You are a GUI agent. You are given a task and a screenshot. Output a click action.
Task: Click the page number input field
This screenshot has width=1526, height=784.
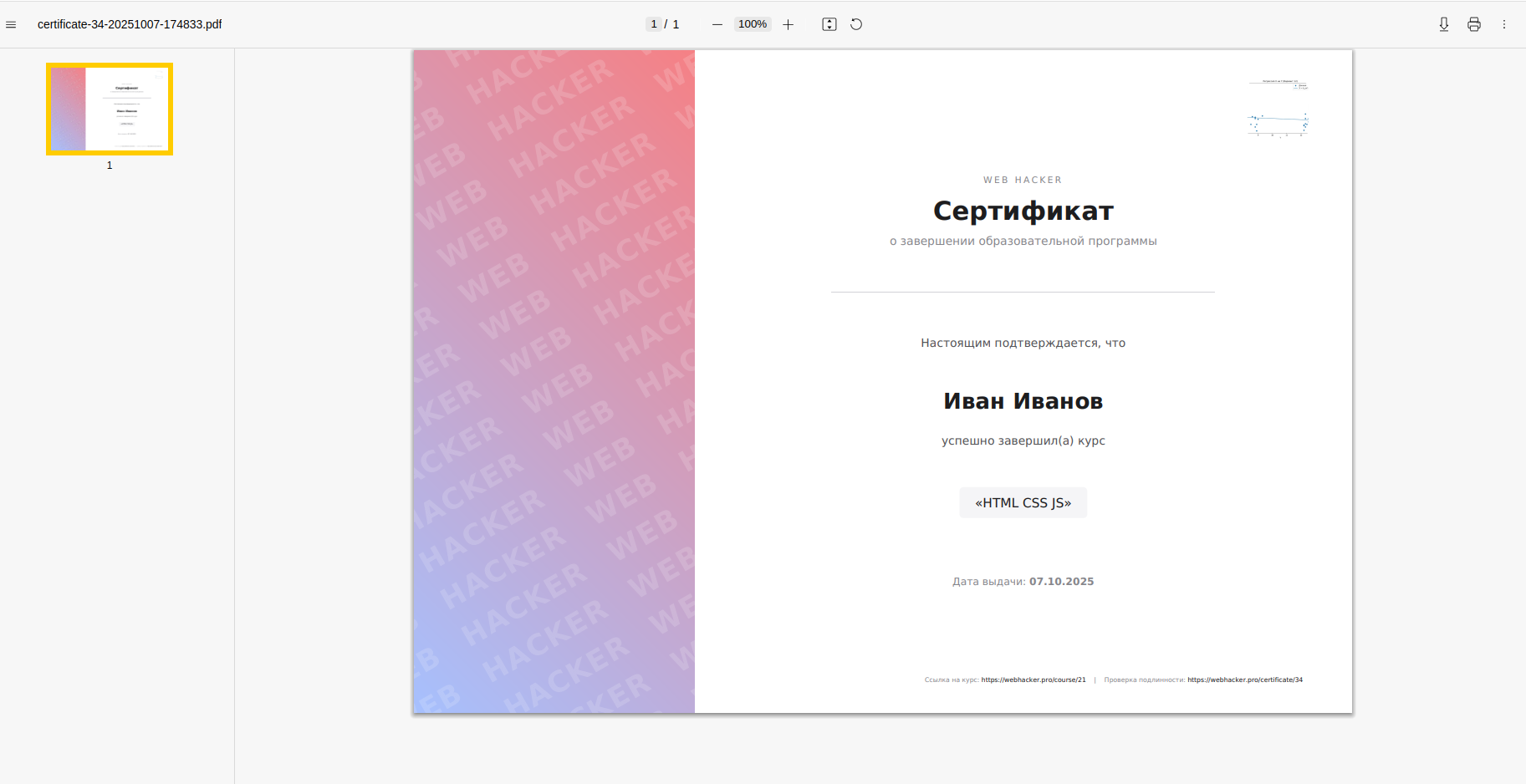pyautogui.click(x=654, y=24)
